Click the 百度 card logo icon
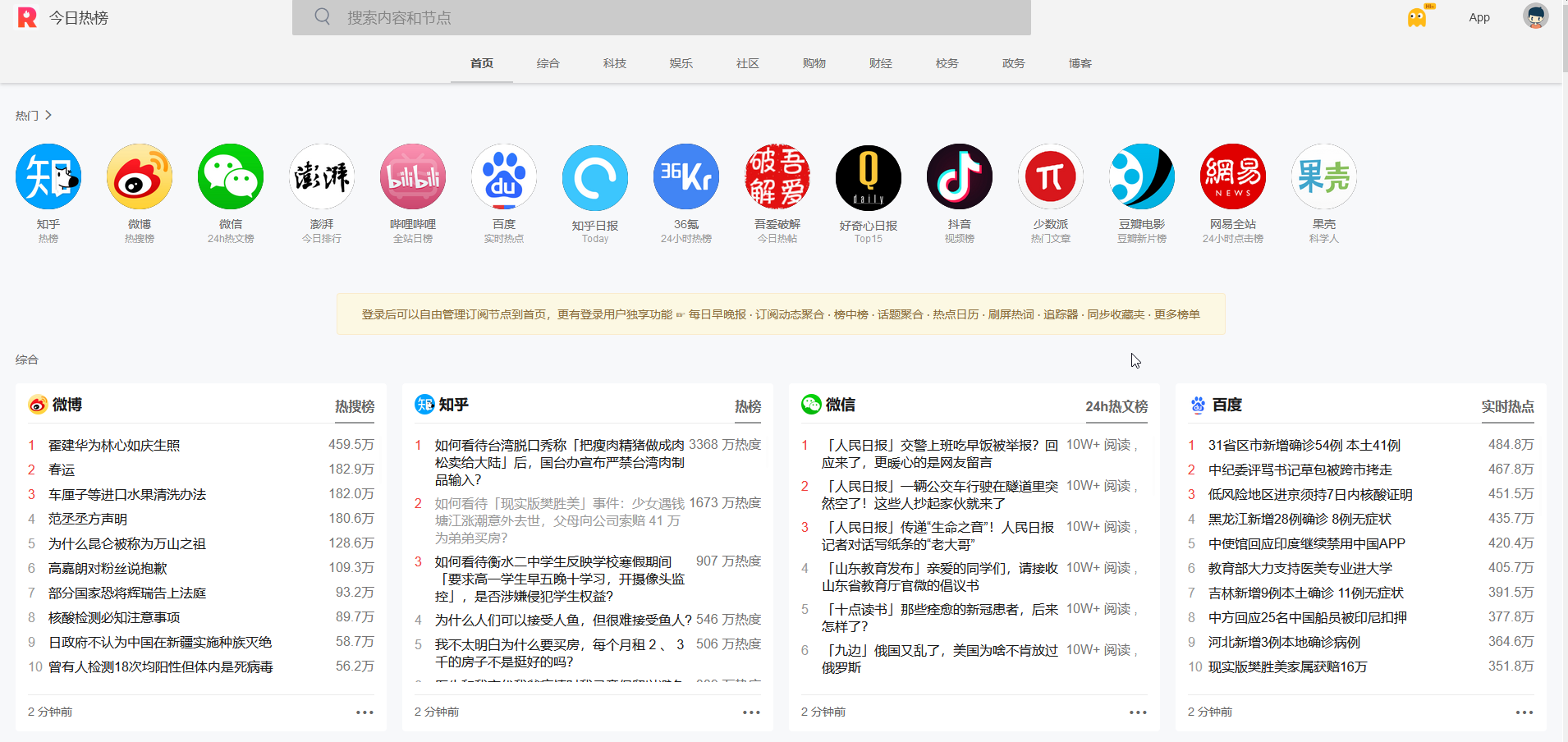The image size is (1568, 742). [1199, 405]
